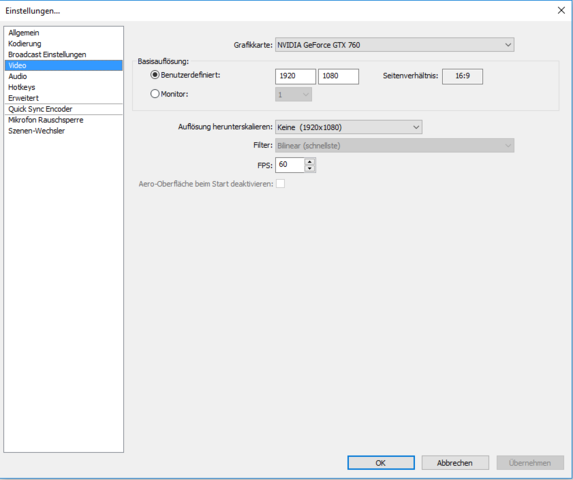This screenshot has height=480, width=573.
Task: Select the Monitor radio button
Action: [x=155, y=94]
